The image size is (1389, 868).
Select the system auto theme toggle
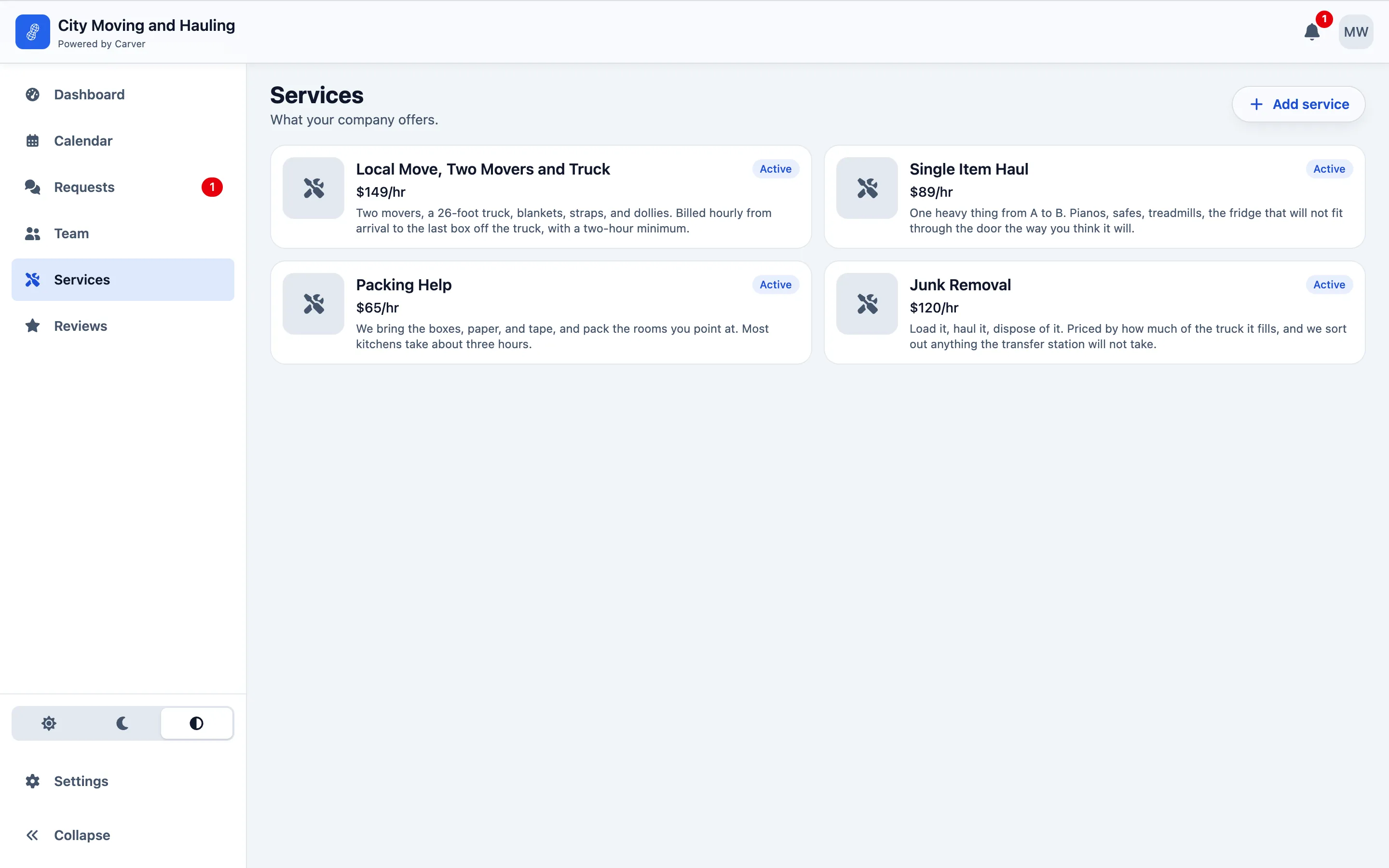pos(196,723)
